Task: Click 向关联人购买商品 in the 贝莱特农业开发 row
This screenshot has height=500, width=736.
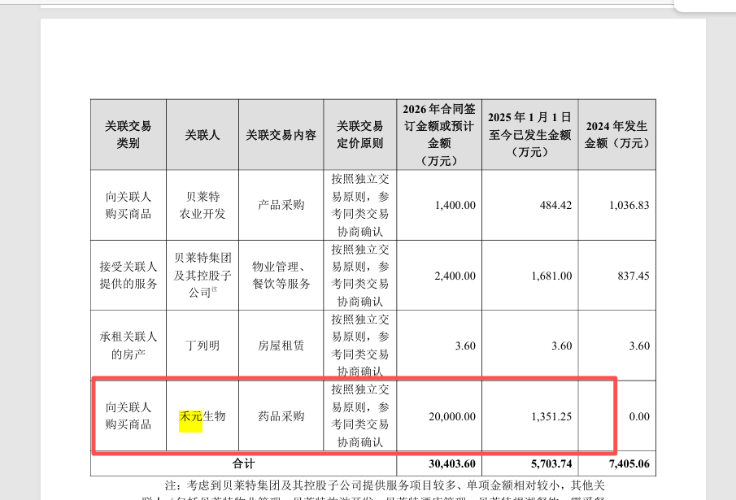Action: click(x=128, y=205)
